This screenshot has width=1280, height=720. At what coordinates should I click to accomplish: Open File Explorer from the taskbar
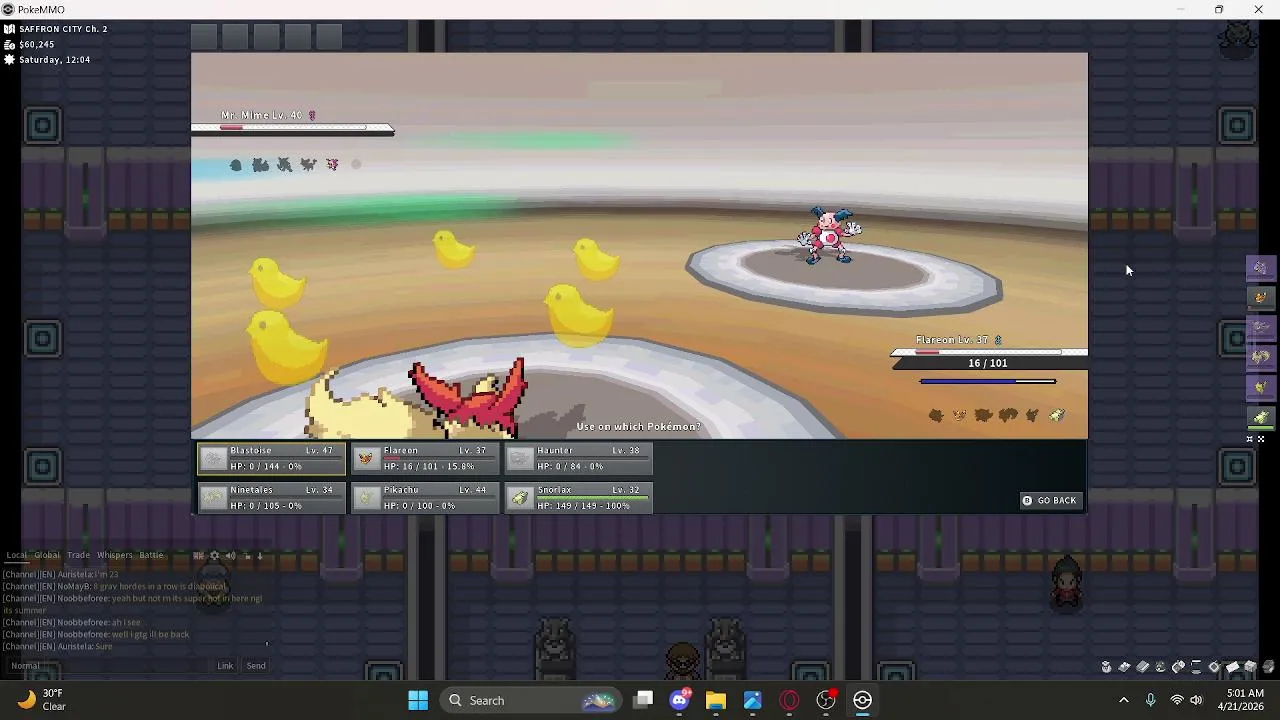tap(716, 700)
